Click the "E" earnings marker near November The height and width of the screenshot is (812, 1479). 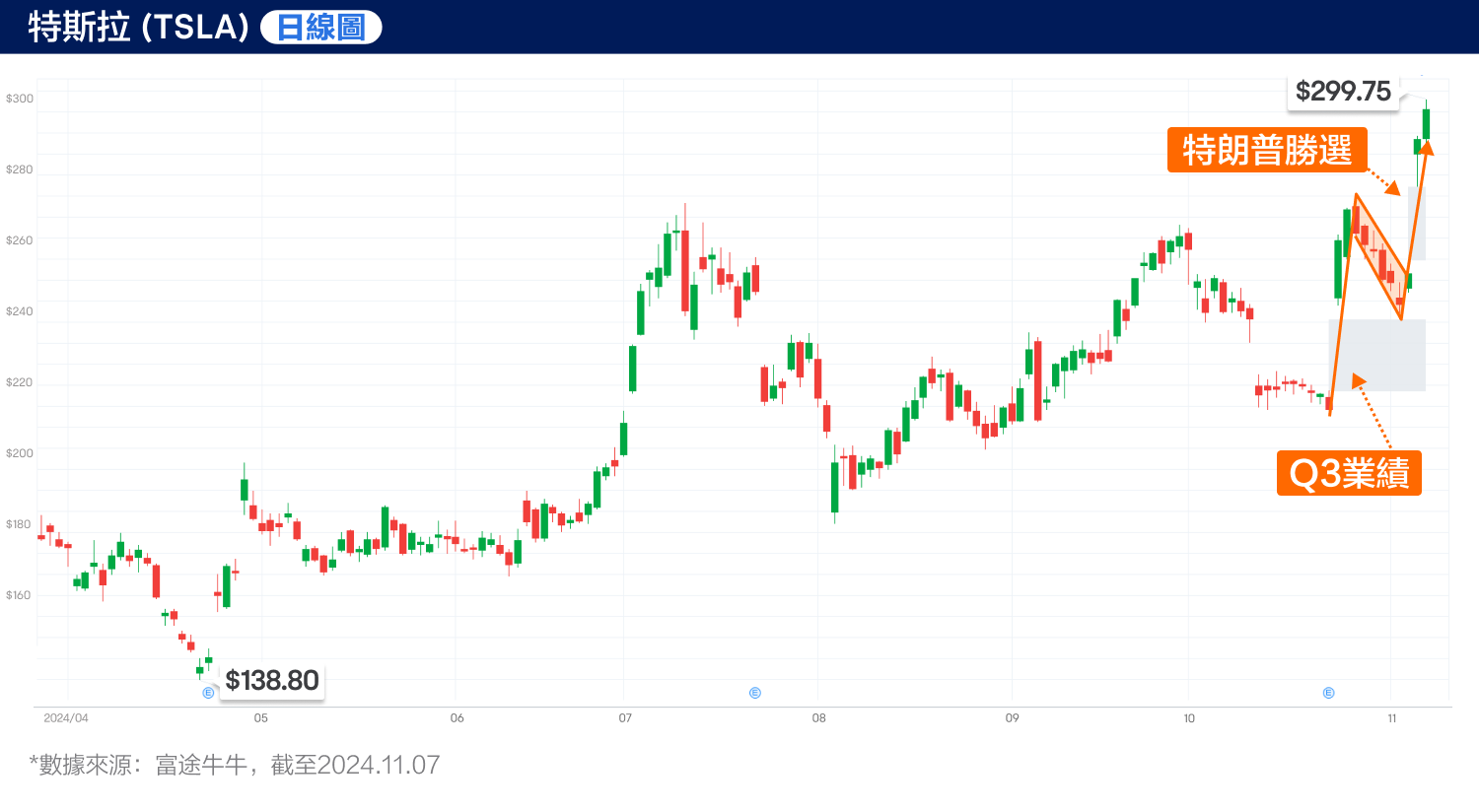coord(1328,693)
